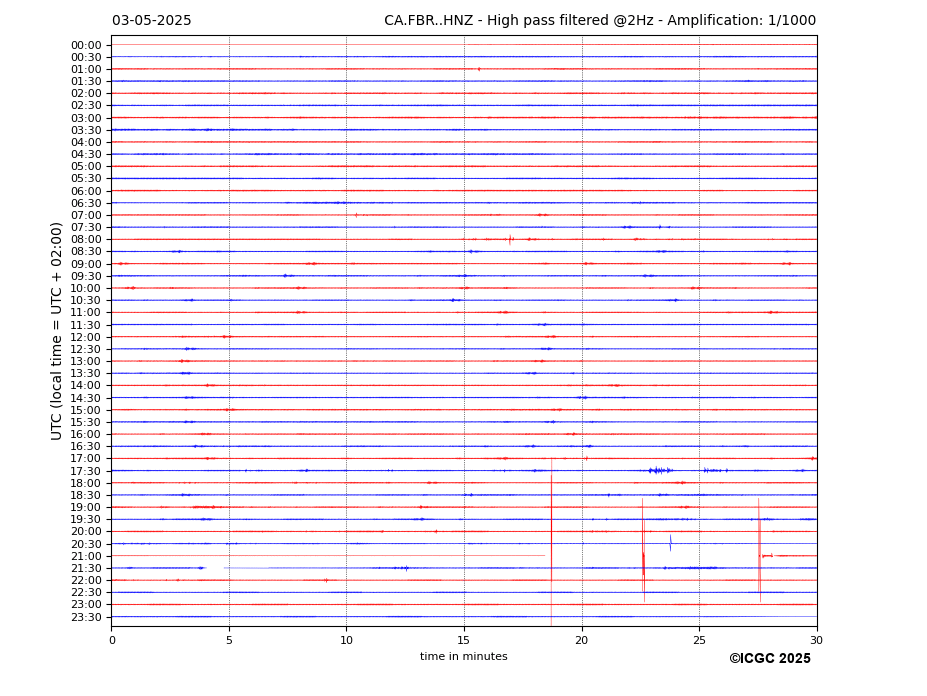Click the x-axis tick label 15
The height and width of the screenshot is (696, 927).
pos(464,640)
